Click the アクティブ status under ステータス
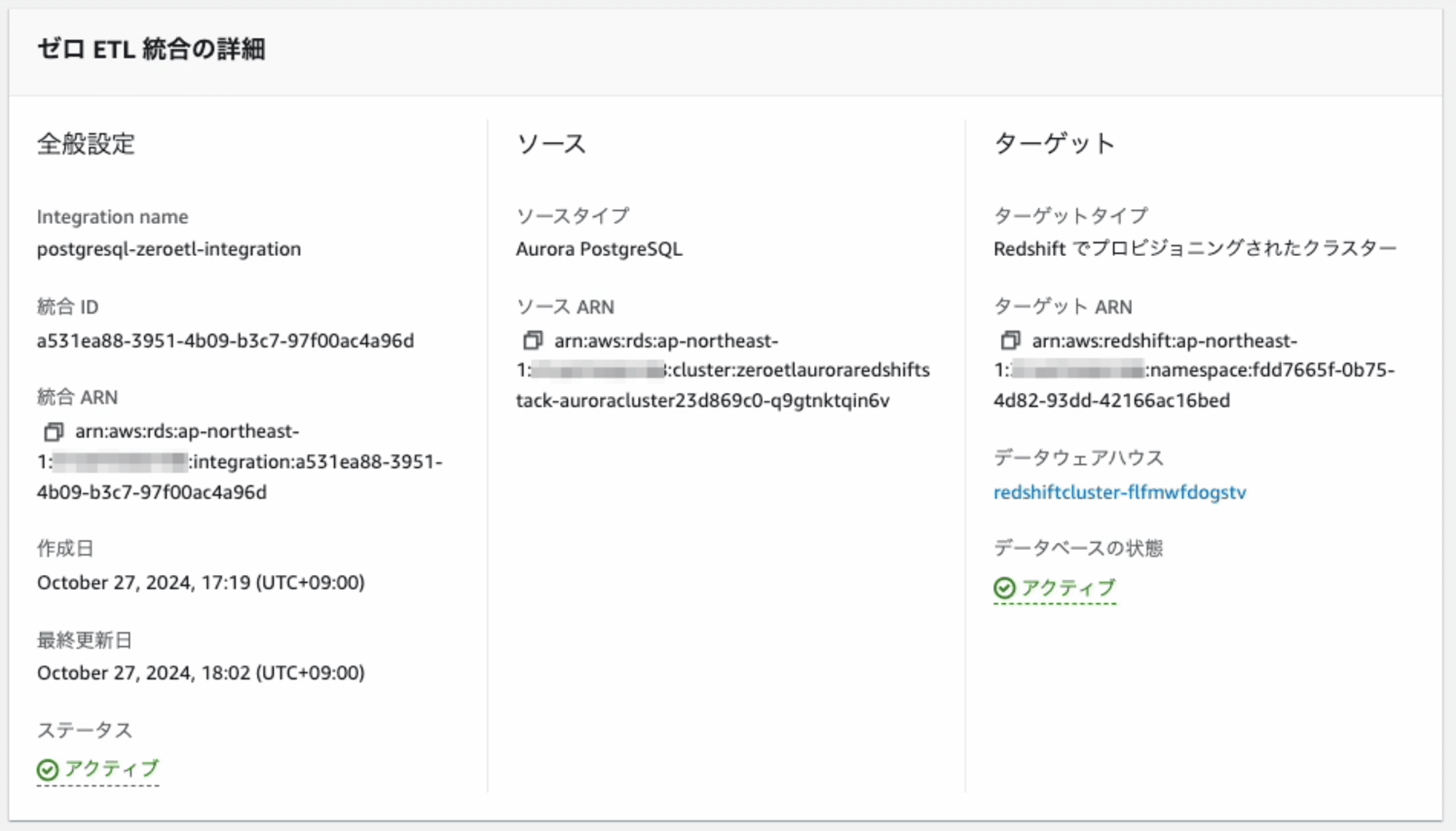 pyautogui.click(x=98, y=769)
